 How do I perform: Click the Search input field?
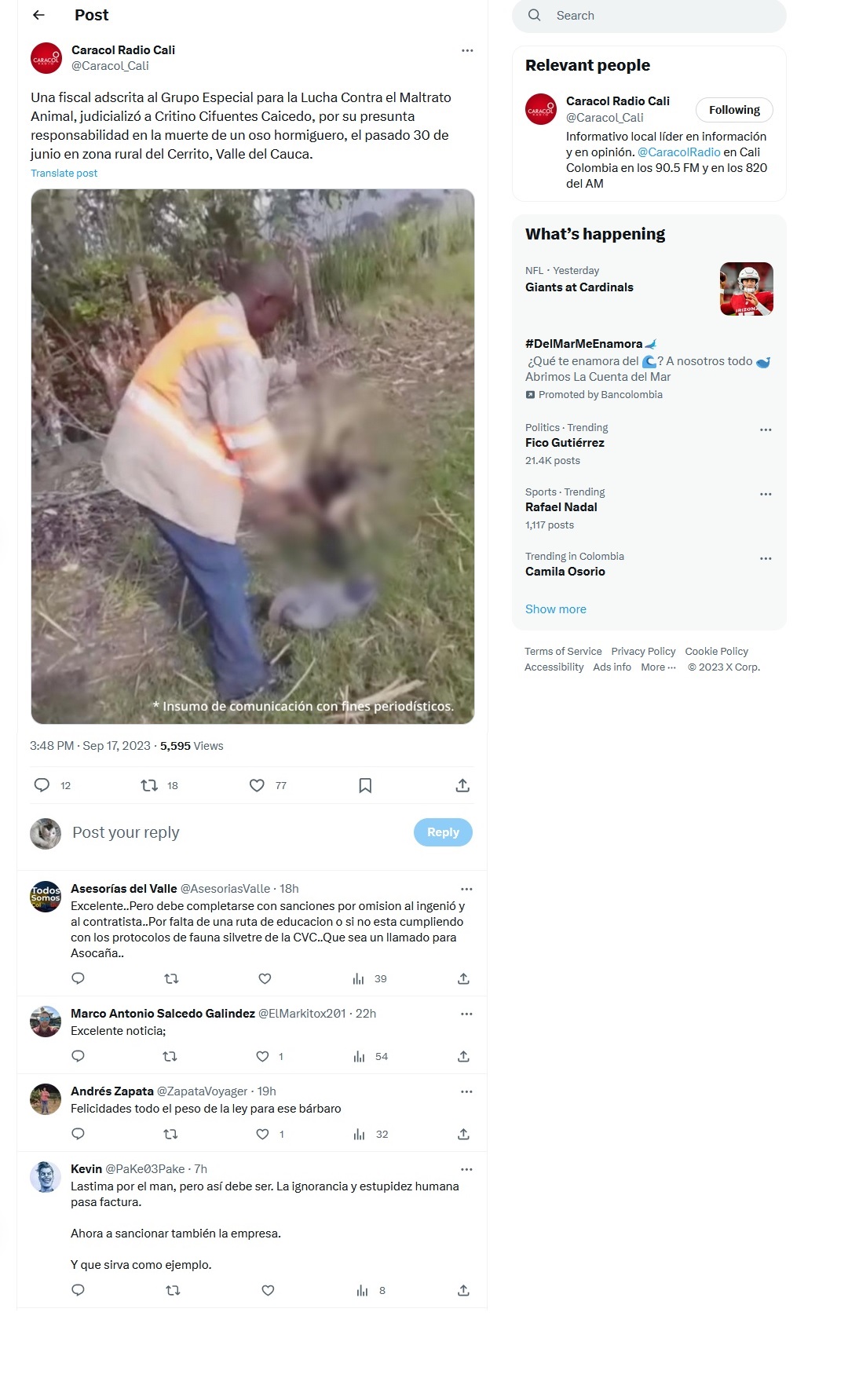[x=649, y=15]
